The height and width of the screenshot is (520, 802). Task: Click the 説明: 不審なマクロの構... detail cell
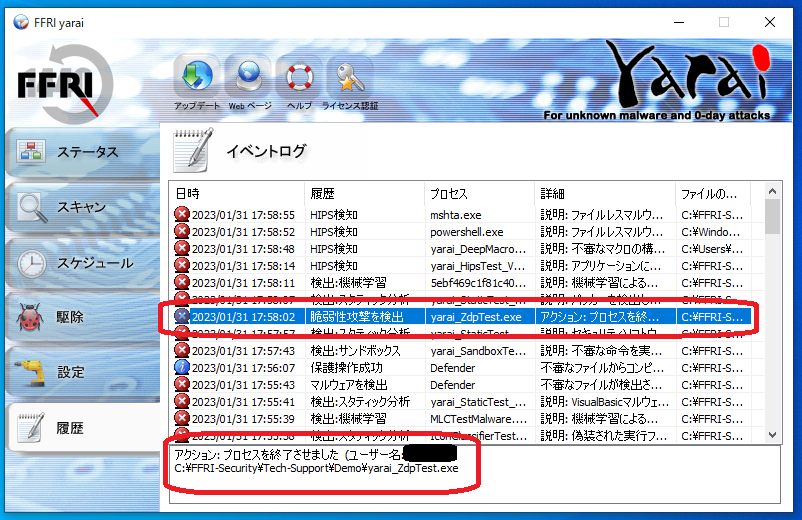tap(605, 249)
